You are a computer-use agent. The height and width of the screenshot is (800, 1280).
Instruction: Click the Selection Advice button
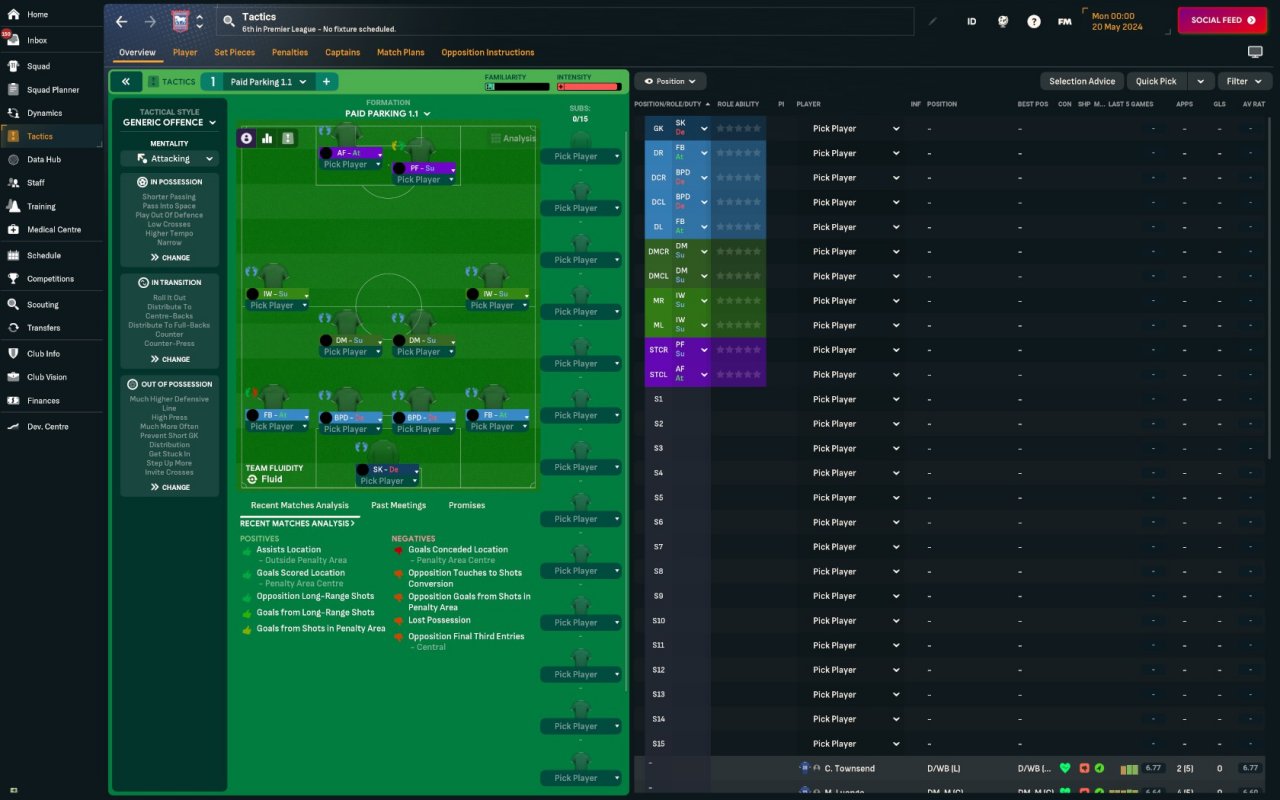point(1082,81)
